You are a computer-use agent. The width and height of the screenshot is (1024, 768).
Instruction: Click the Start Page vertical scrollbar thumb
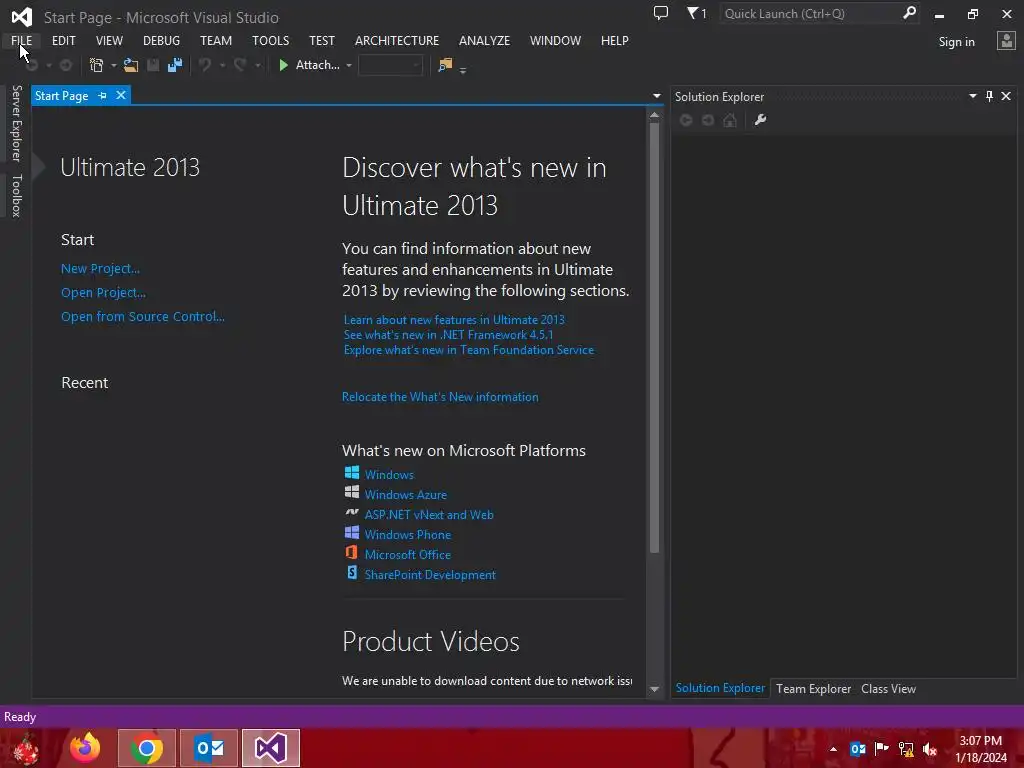pos(654,336)
